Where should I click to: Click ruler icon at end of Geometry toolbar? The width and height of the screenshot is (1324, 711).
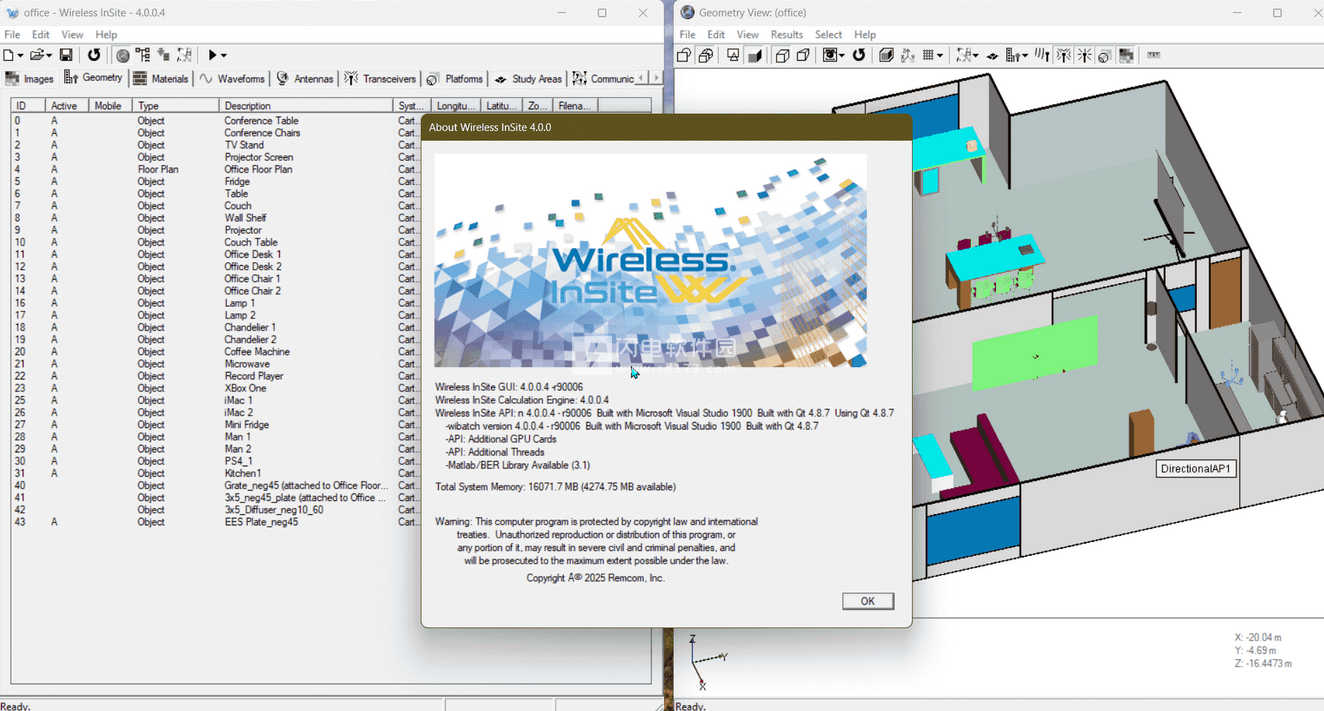coord(1153,56)
